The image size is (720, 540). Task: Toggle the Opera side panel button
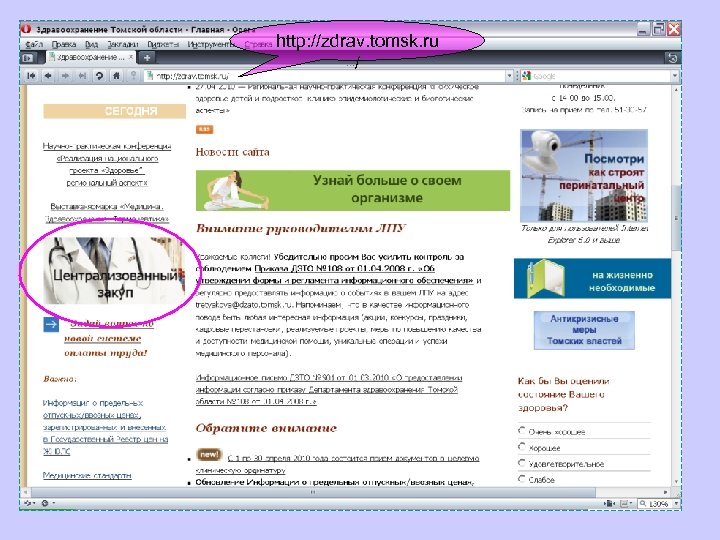[28, 58]
